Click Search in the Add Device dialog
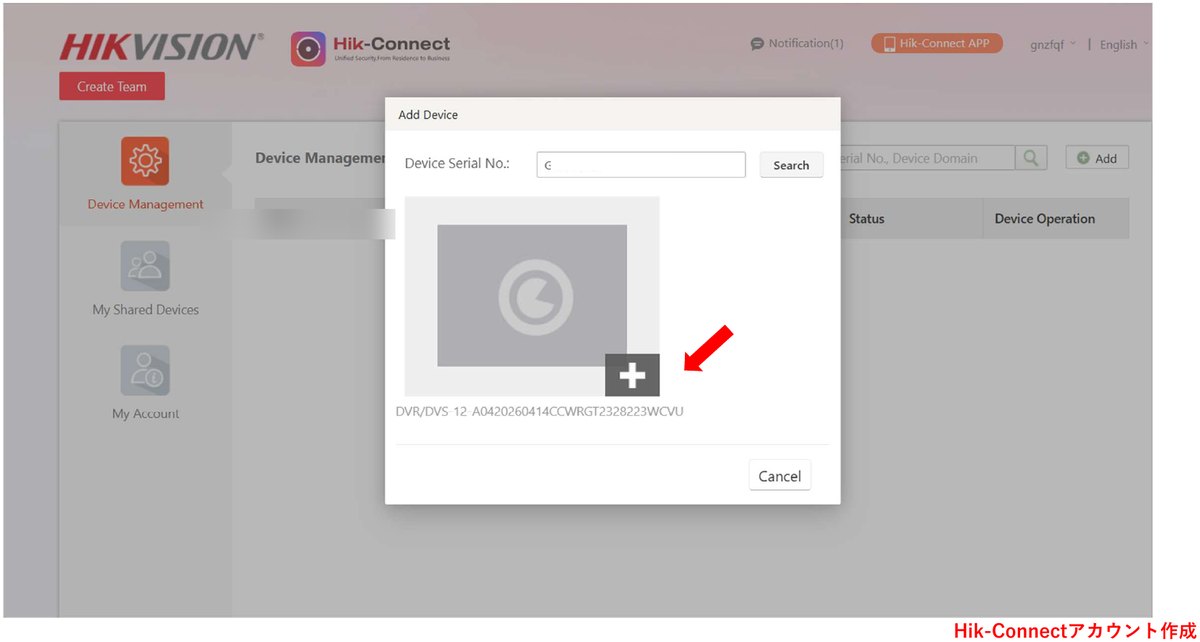This screenshot has width=1200, height=642. click(791, 165)
